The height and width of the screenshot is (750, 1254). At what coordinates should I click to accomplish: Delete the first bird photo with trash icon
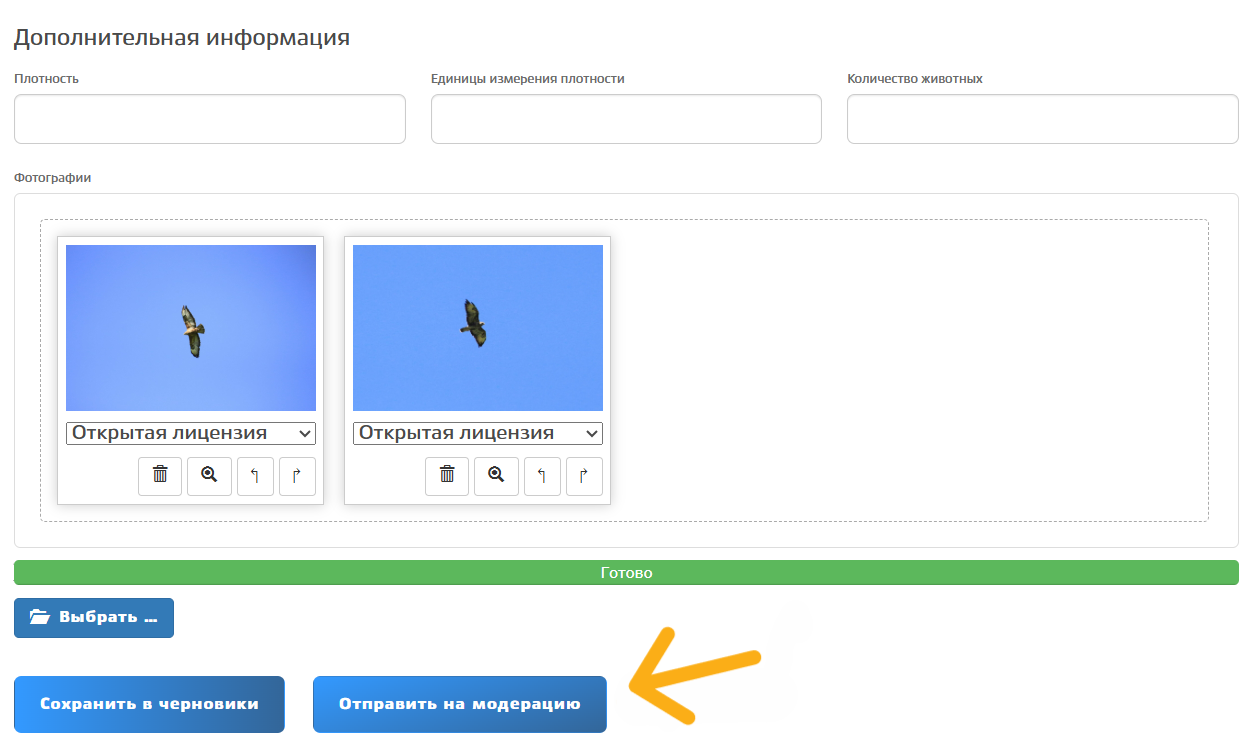pos(160,476)
